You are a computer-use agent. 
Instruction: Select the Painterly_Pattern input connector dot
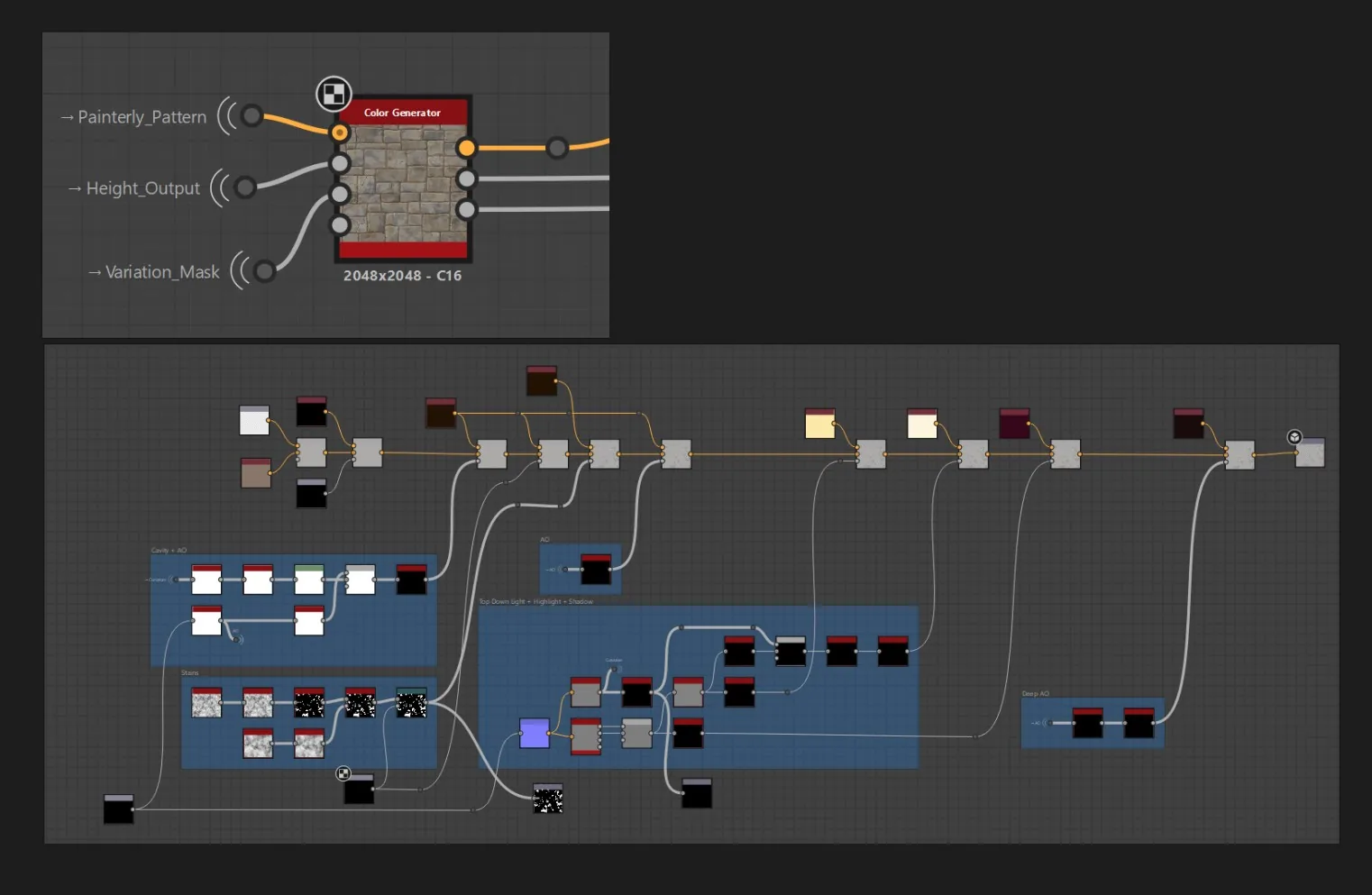252,115
